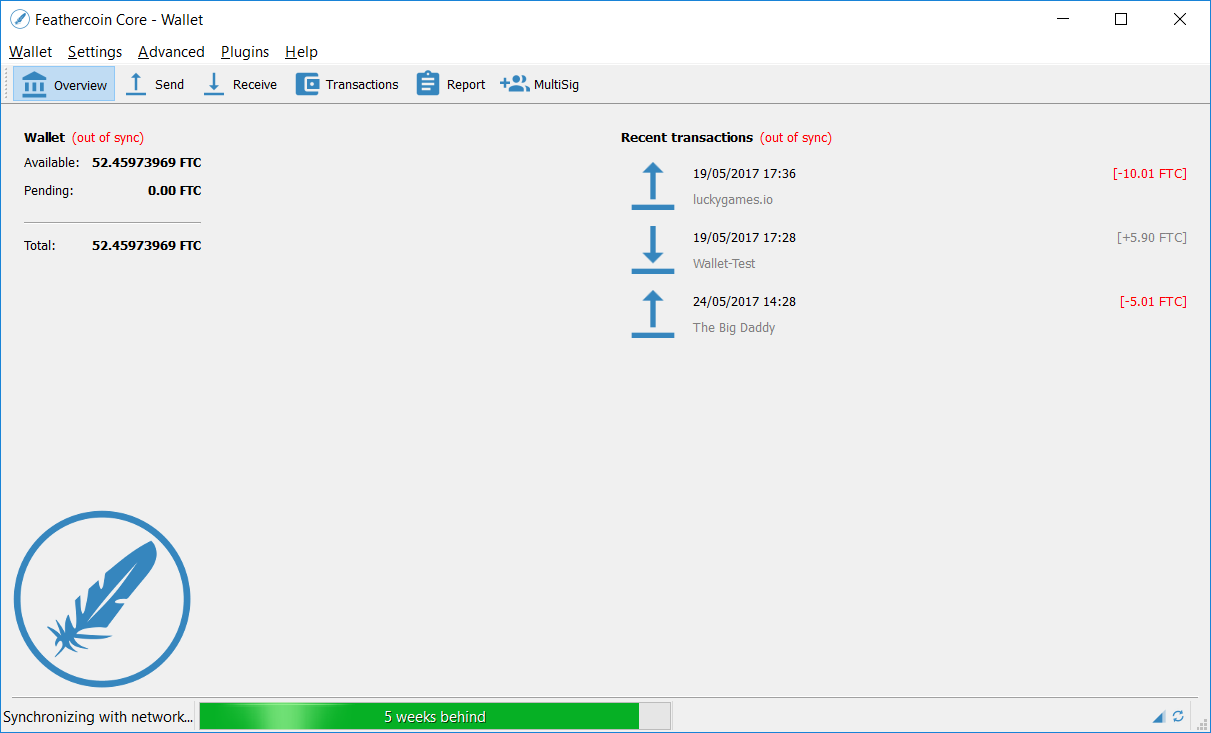Click the Feathercoin title bar icon
The image size is (1211, 733).
coord(19,19)
